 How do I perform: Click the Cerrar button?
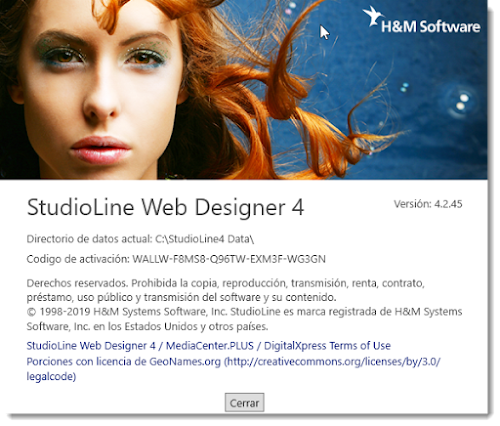[x=244, y=403]
